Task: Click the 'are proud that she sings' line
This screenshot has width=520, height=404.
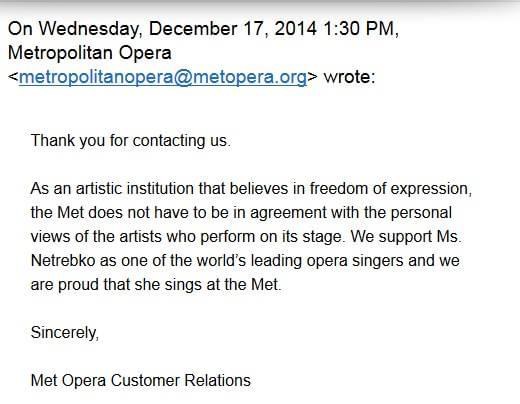Action: (x=156, y=285)
